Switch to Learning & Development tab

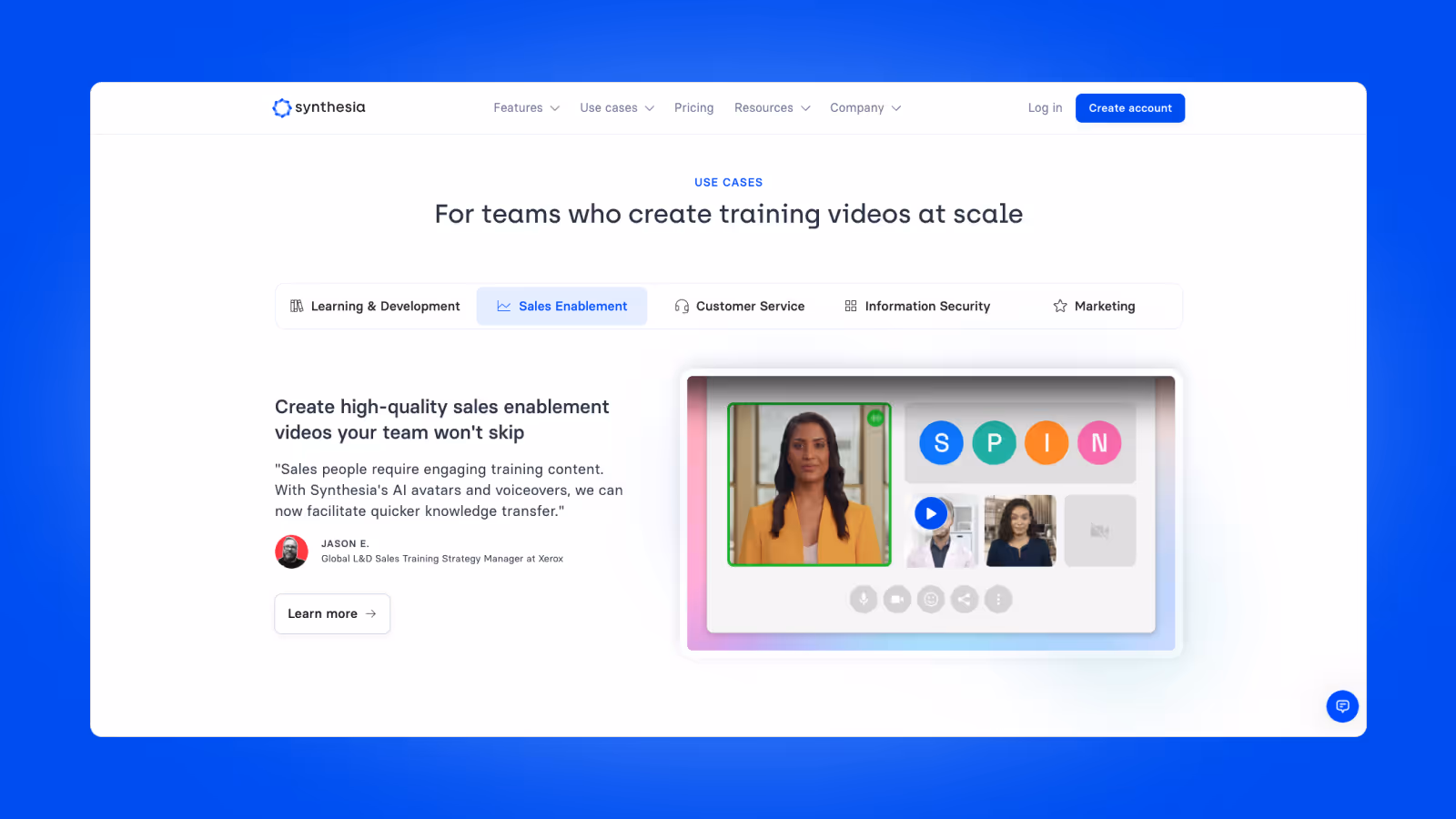pos(375,307)
